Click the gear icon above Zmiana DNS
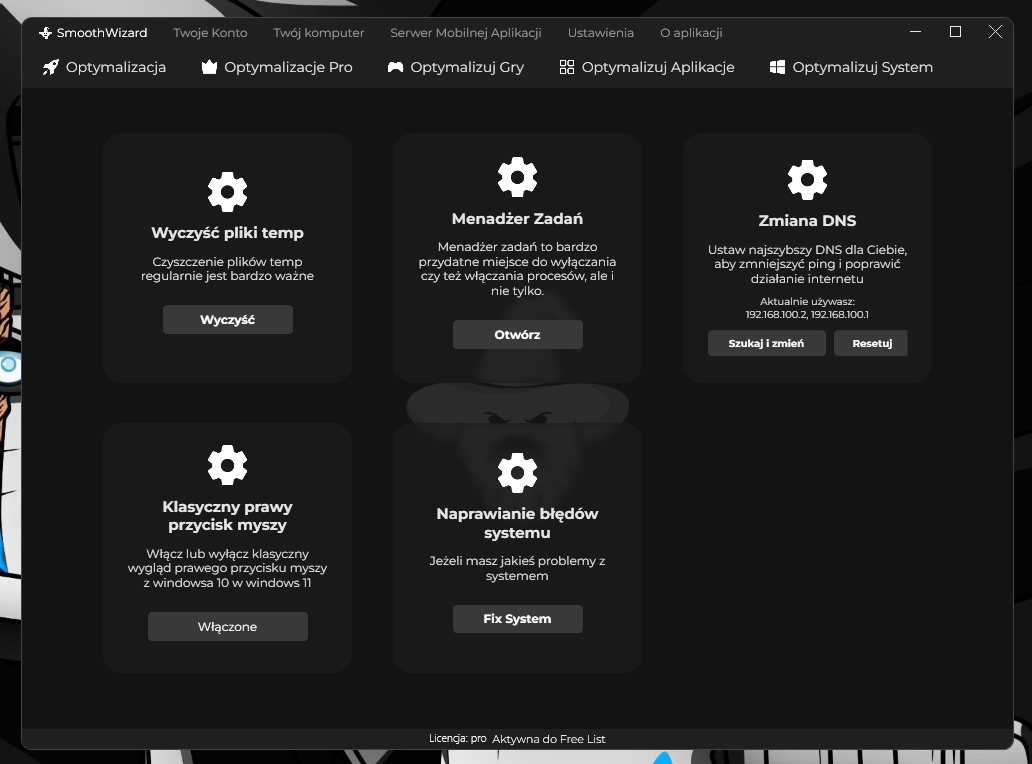 (x=808, y=180)
